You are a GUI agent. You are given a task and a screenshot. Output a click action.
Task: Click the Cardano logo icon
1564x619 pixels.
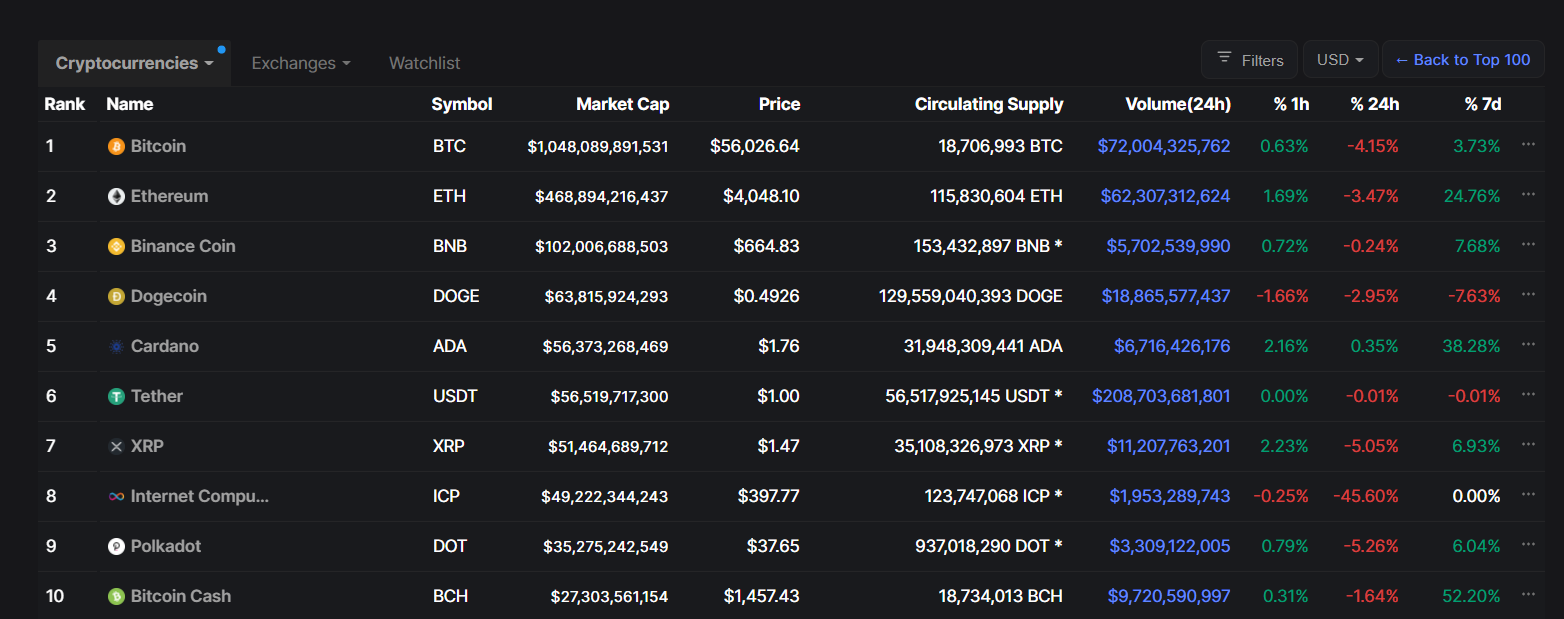coord(116,346)
